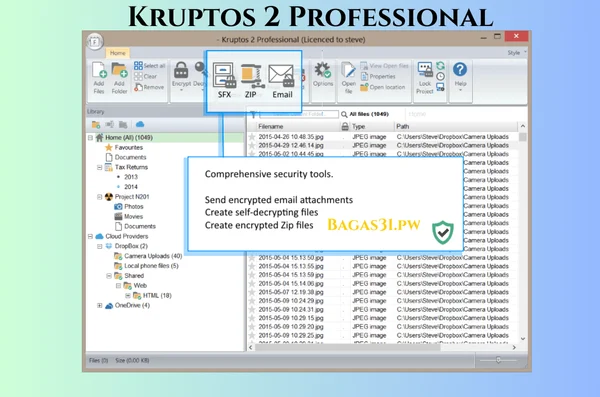Click the green refresh arrows icon

coord(440,66)
